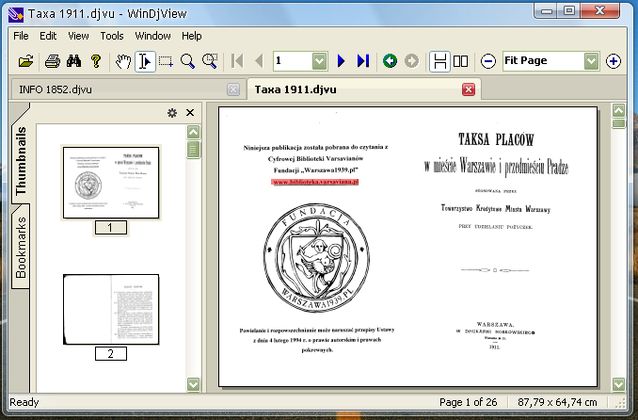Select page 2 thumbnail
The height and width of the screenshot is (420, 638).
(111, 309)
